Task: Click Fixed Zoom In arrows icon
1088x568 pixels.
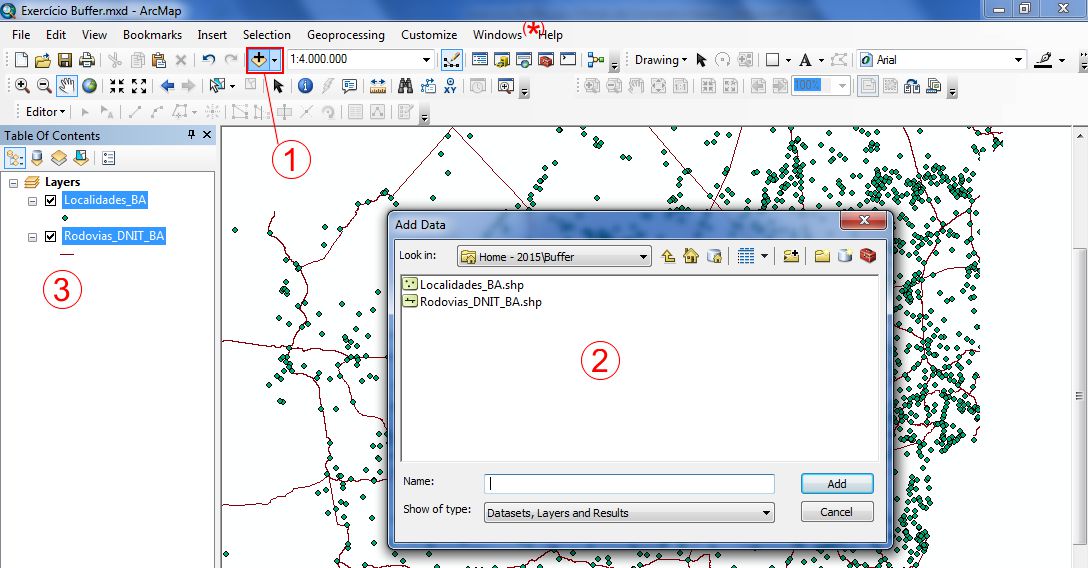Action: coord(117,86)
